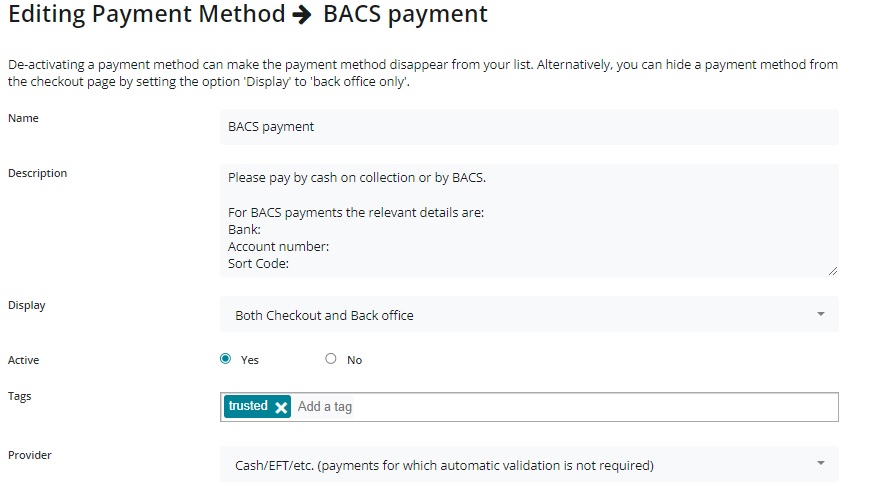Click the Provider field label

tap(30, 455)
